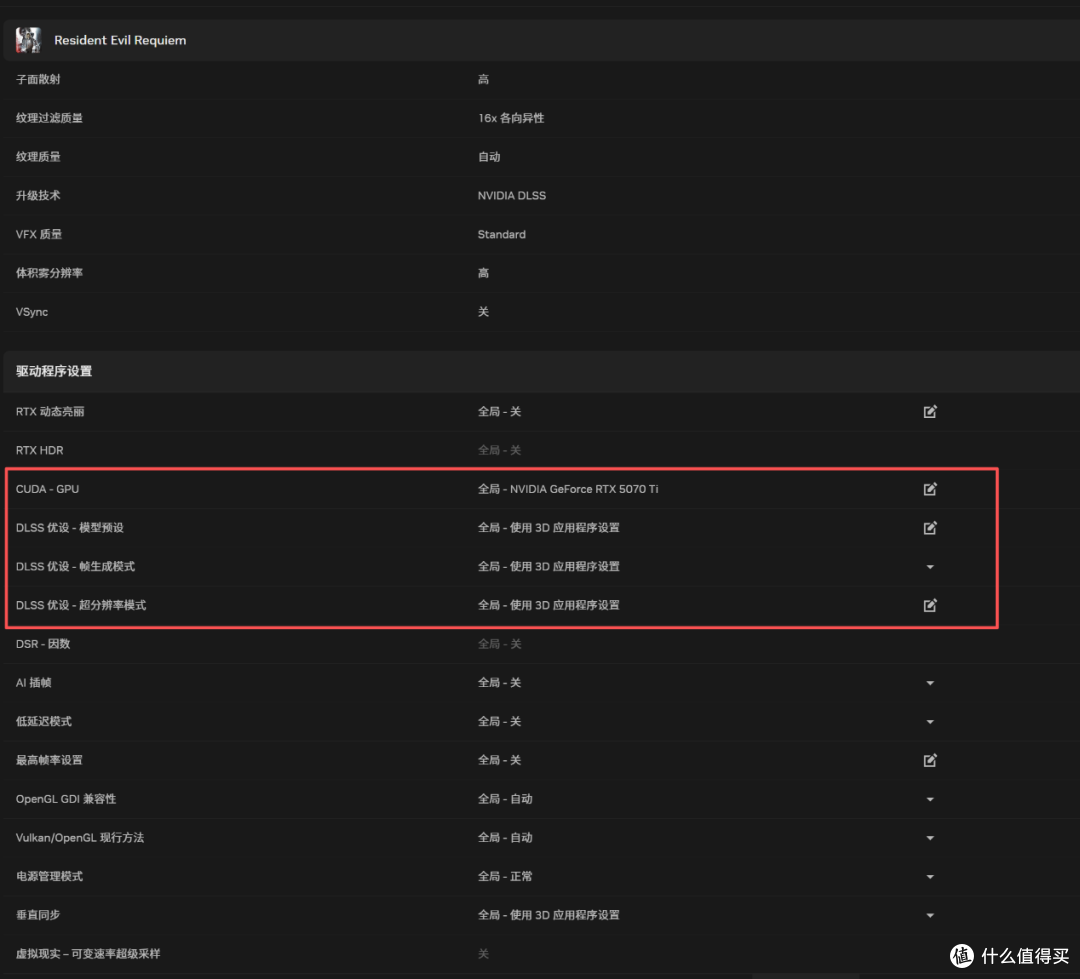Select the 16x 各向异性 value
The image size is (1080, 979).
pos(510,118)
